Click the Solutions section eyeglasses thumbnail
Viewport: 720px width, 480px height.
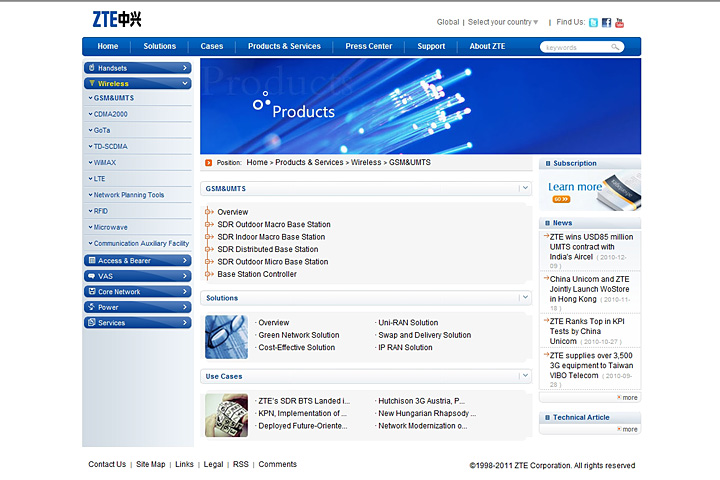point(226,336)
